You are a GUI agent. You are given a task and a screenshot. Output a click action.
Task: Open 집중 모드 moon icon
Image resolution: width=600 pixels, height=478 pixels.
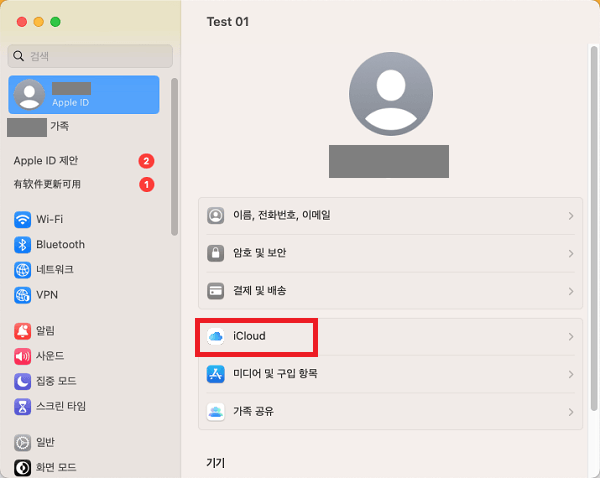23,382
